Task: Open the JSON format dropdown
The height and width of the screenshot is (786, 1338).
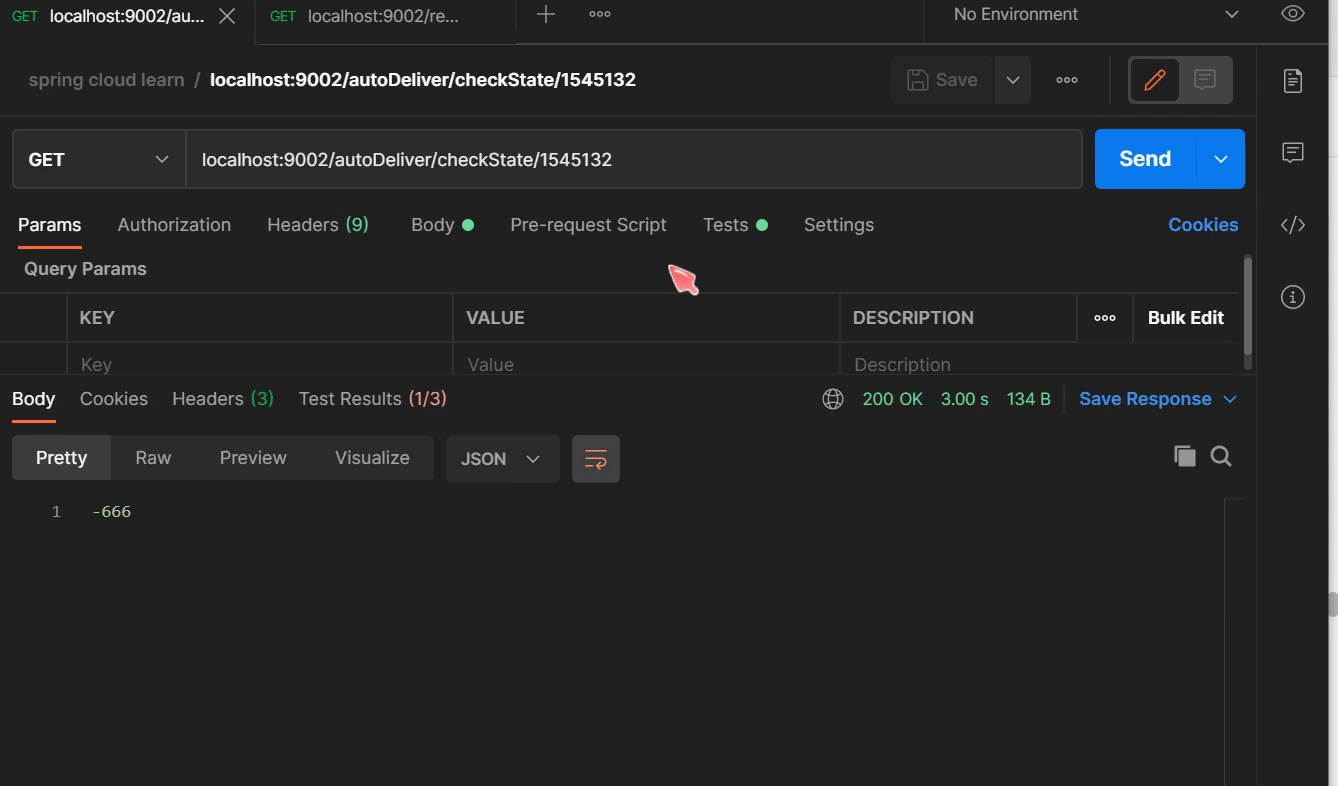Action: [x=502, y=459]
